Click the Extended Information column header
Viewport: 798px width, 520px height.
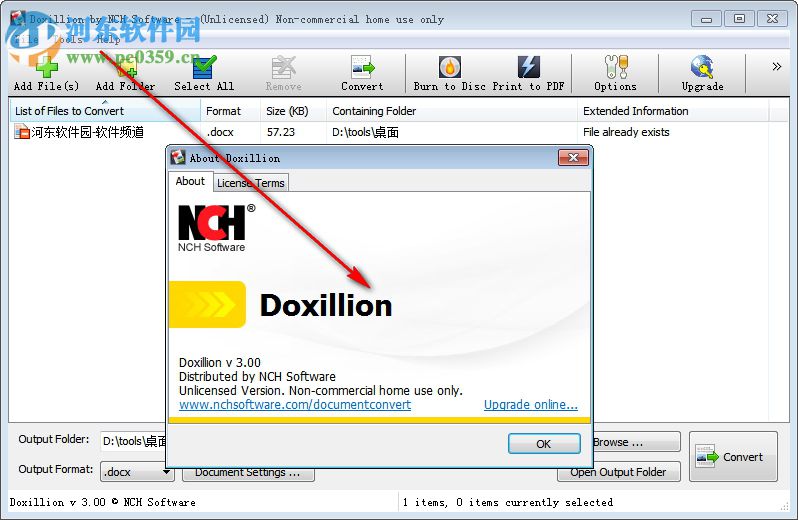[x=673, y=111]
